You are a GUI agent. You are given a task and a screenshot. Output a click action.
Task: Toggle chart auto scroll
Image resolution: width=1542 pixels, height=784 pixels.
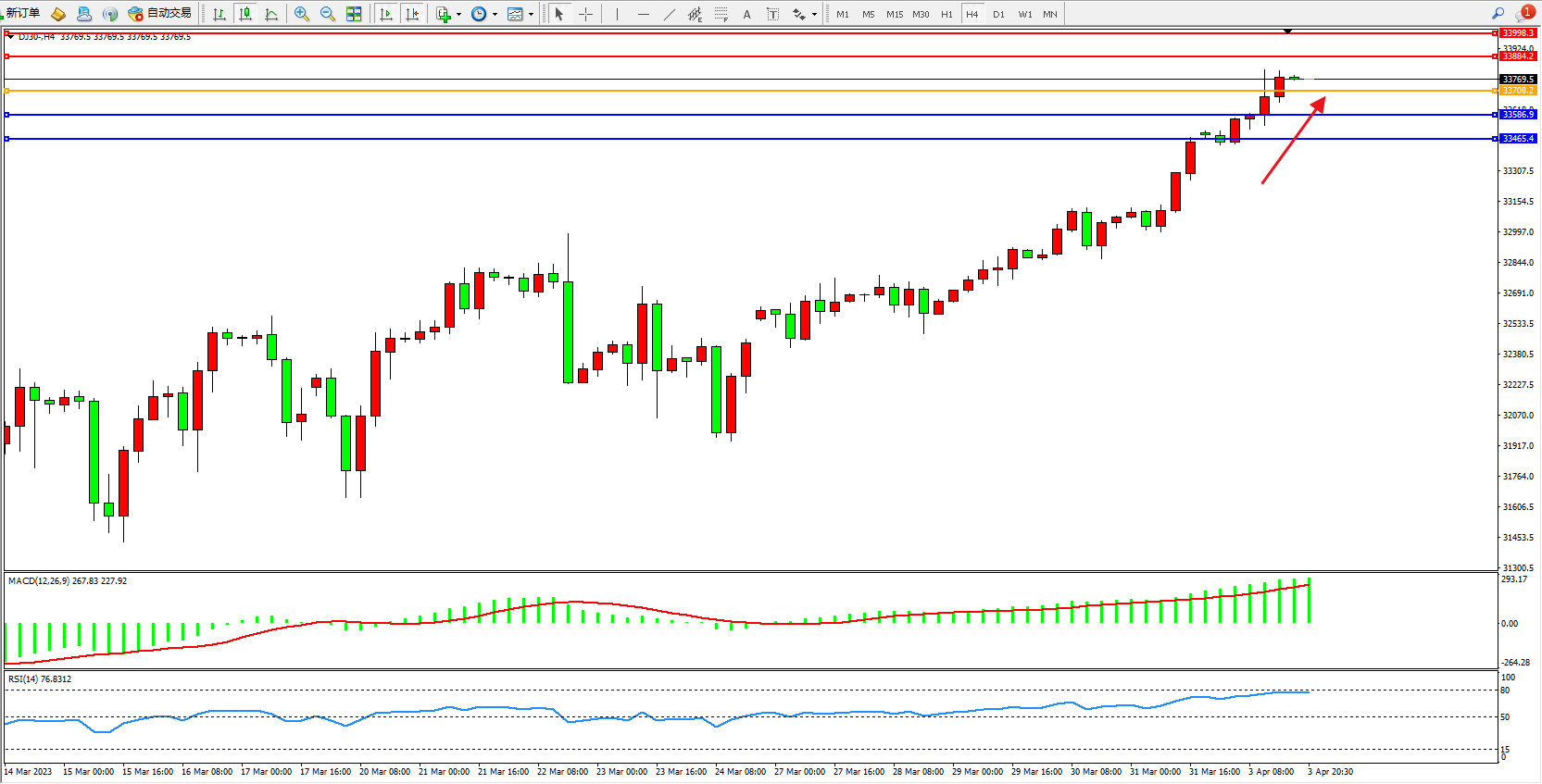(387, 14)
